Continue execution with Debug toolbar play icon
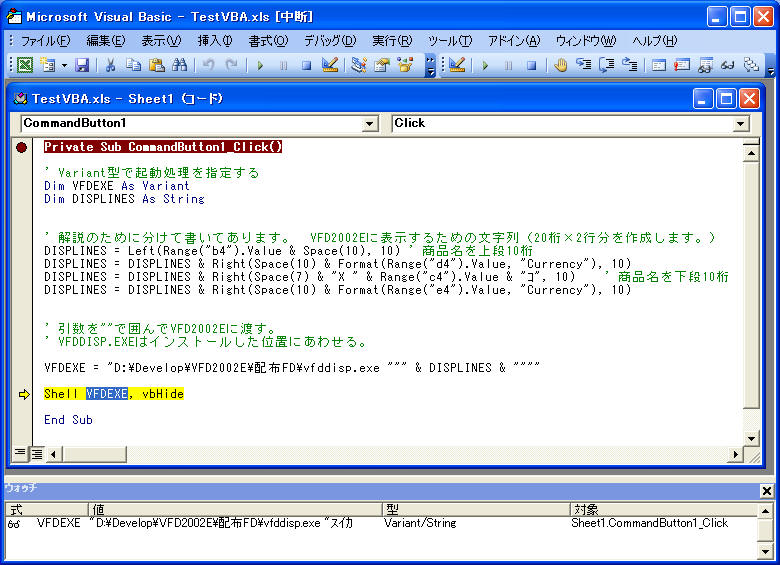This screenshot has width=780, height=565. pos(485,65)
